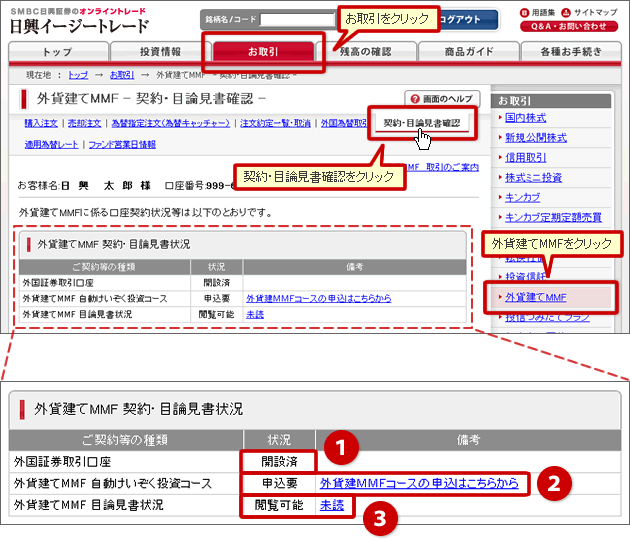
Task: Click the Q&A・お問い合わせ button
Action: (569, 27)
